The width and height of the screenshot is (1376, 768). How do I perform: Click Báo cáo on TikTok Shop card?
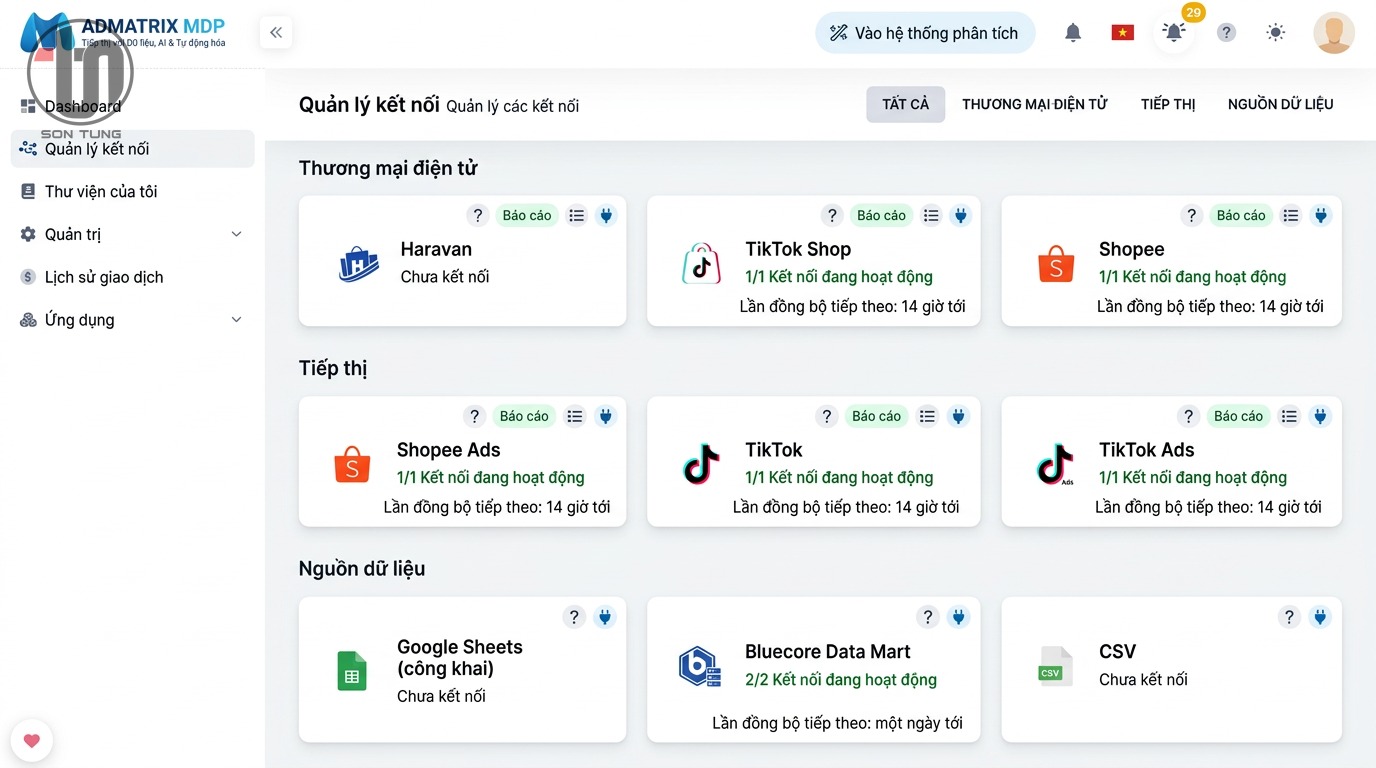881,215
